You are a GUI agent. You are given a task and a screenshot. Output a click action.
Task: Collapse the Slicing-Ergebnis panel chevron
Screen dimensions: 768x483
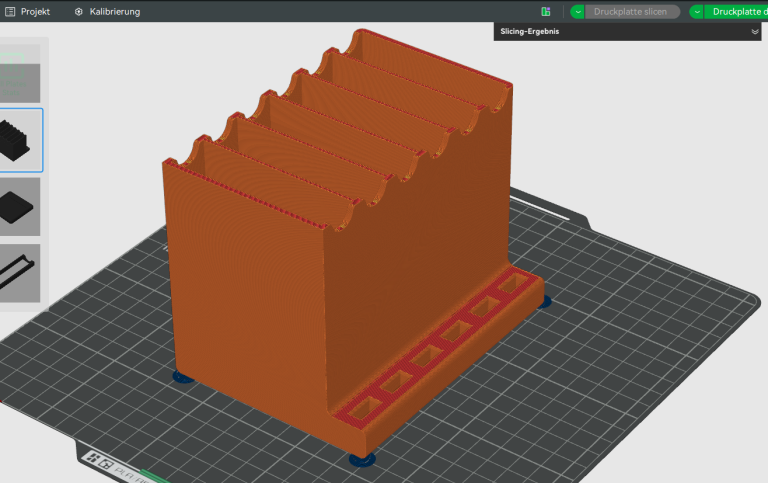[x=755, y=32]
